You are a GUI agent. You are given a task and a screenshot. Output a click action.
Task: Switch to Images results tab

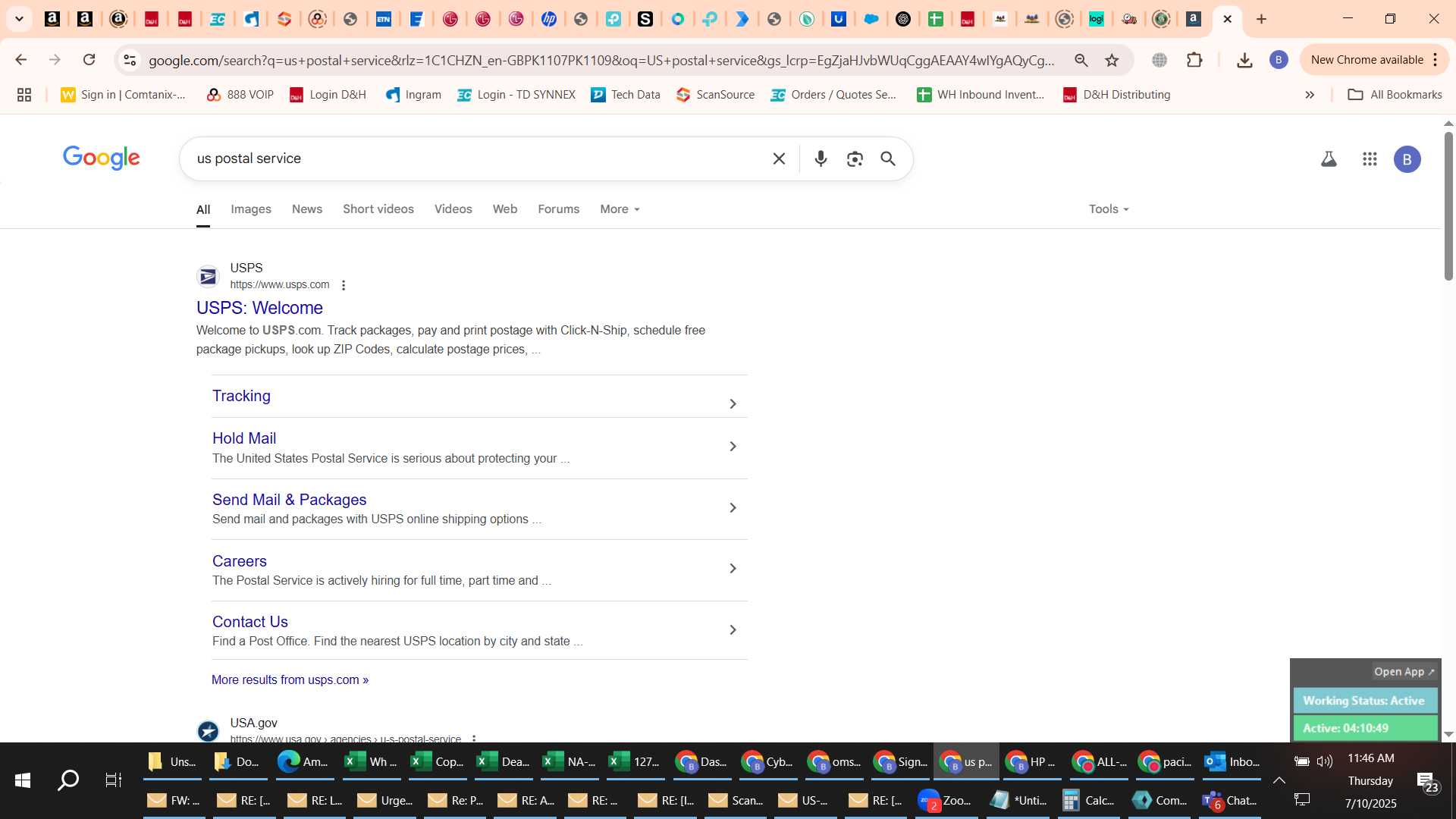click(x=251, y=209)
